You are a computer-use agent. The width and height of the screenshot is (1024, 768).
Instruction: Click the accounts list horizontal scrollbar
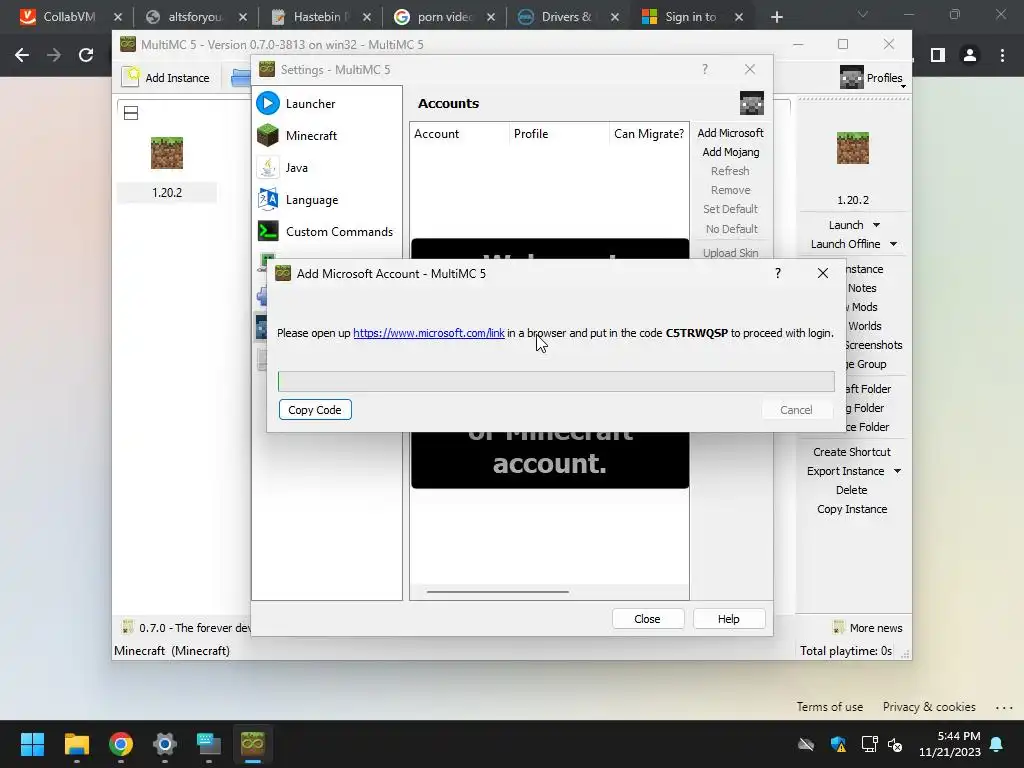pyautogui.click(x=498, y=592)
